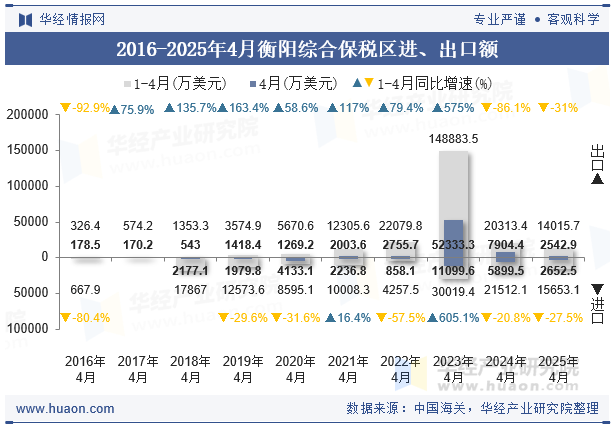Click the blue triangle beside 605.1%
The height and width of the screenshot is (427, 615).
coord(433,318)
